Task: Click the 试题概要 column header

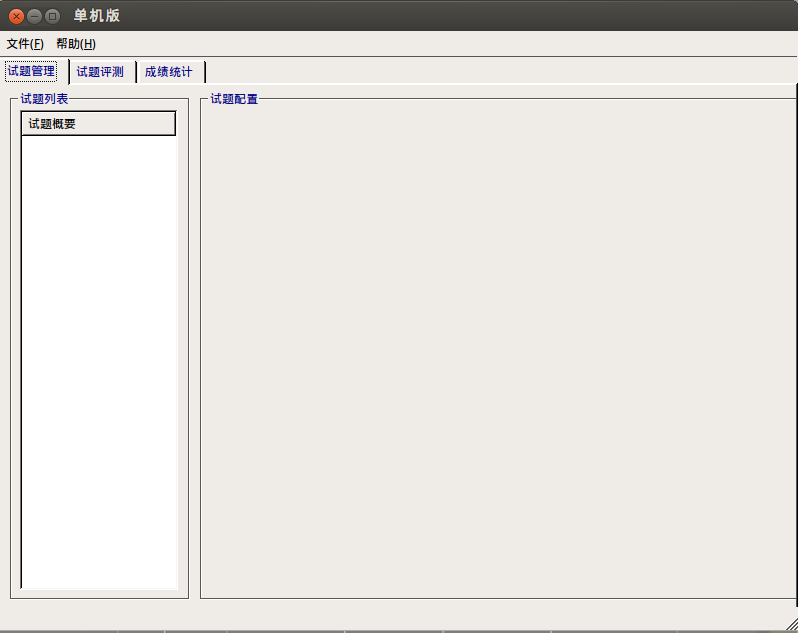Action: [x=98, y=124]
